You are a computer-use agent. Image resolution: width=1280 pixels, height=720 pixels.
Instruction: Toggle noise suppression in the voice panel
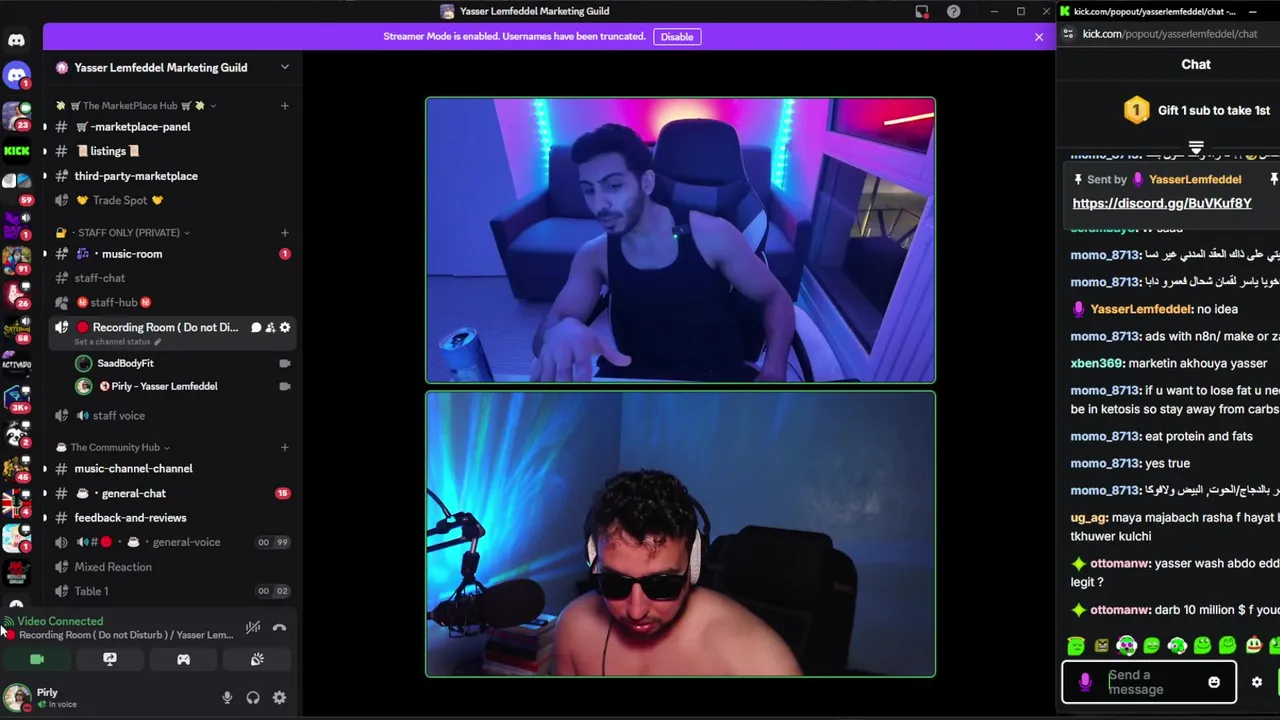click(253, 628)
